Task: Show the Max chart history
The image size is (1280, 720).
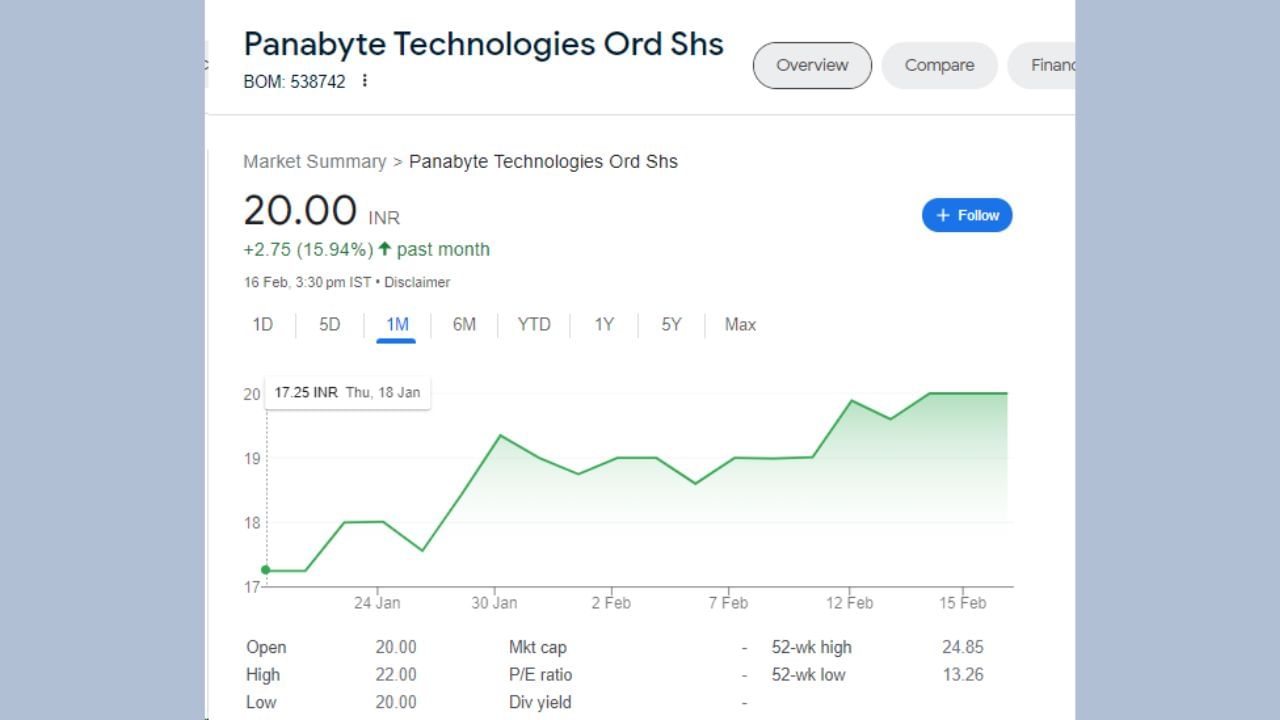Action: coord(739,324)
